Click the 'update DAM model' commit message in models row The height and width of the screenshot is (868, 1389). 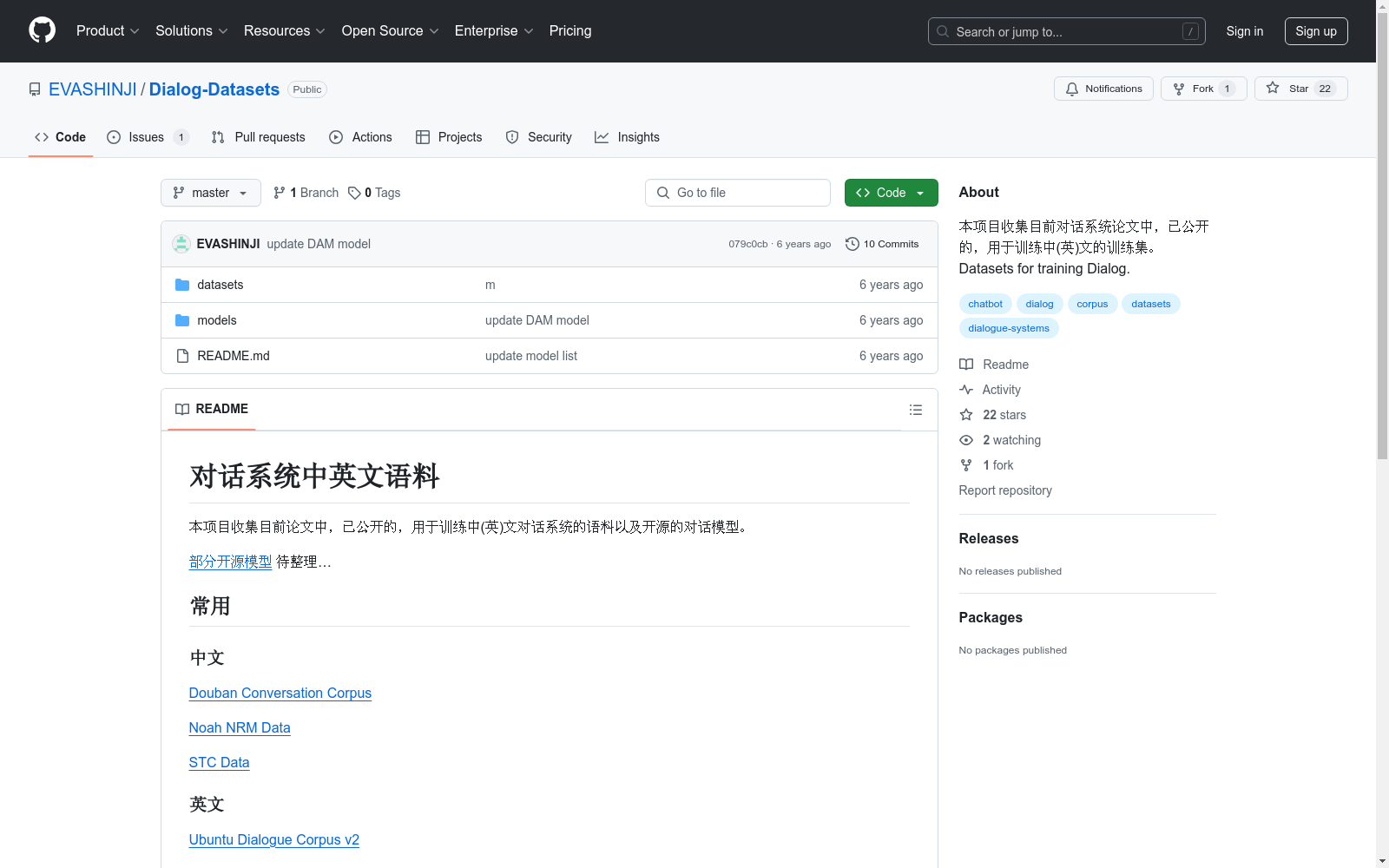pos(537,320)
